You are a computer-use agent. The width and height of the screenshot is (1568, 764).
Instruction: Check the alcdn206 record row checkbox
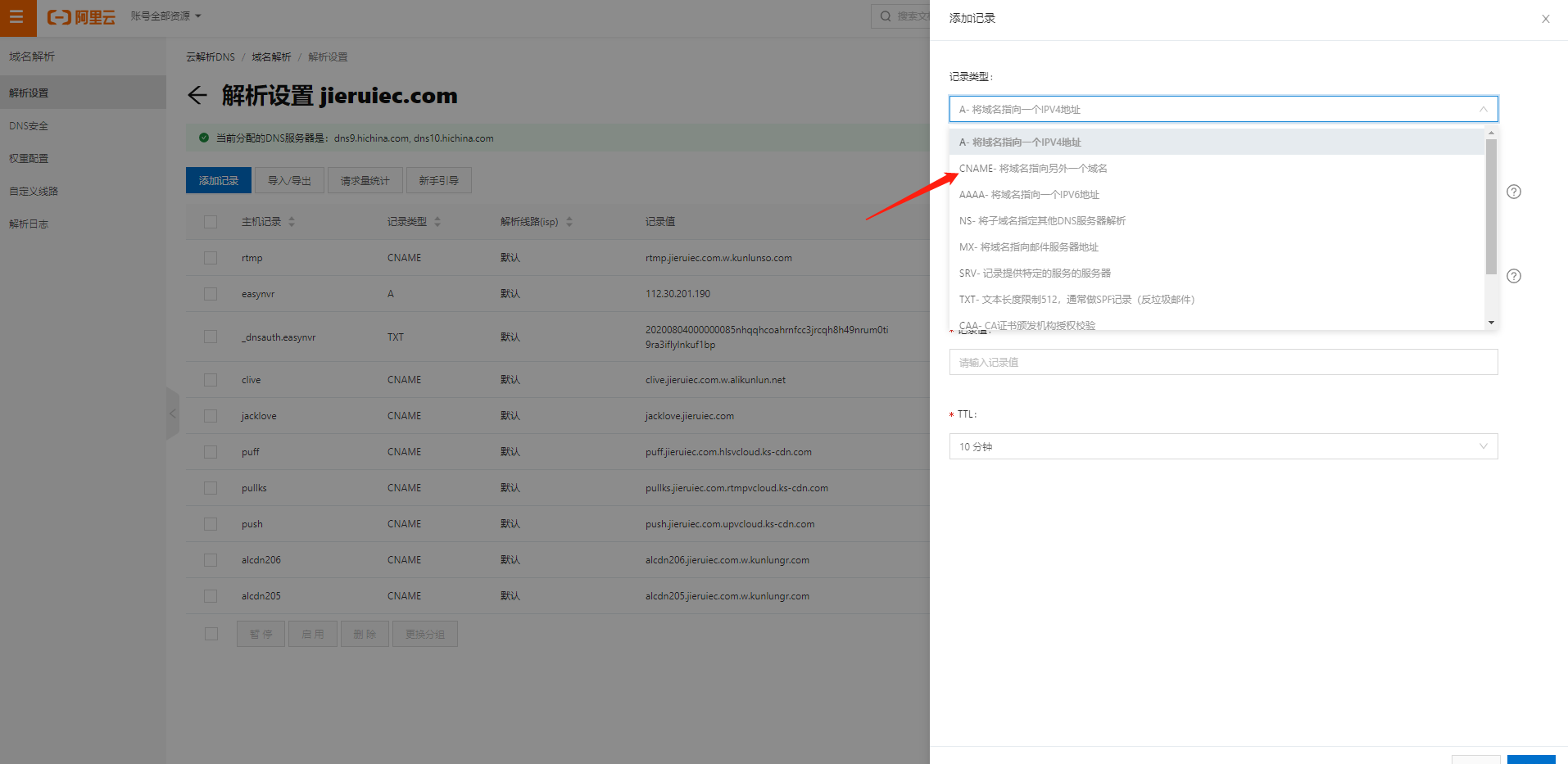pyautogui.click(x=211, y=560)
